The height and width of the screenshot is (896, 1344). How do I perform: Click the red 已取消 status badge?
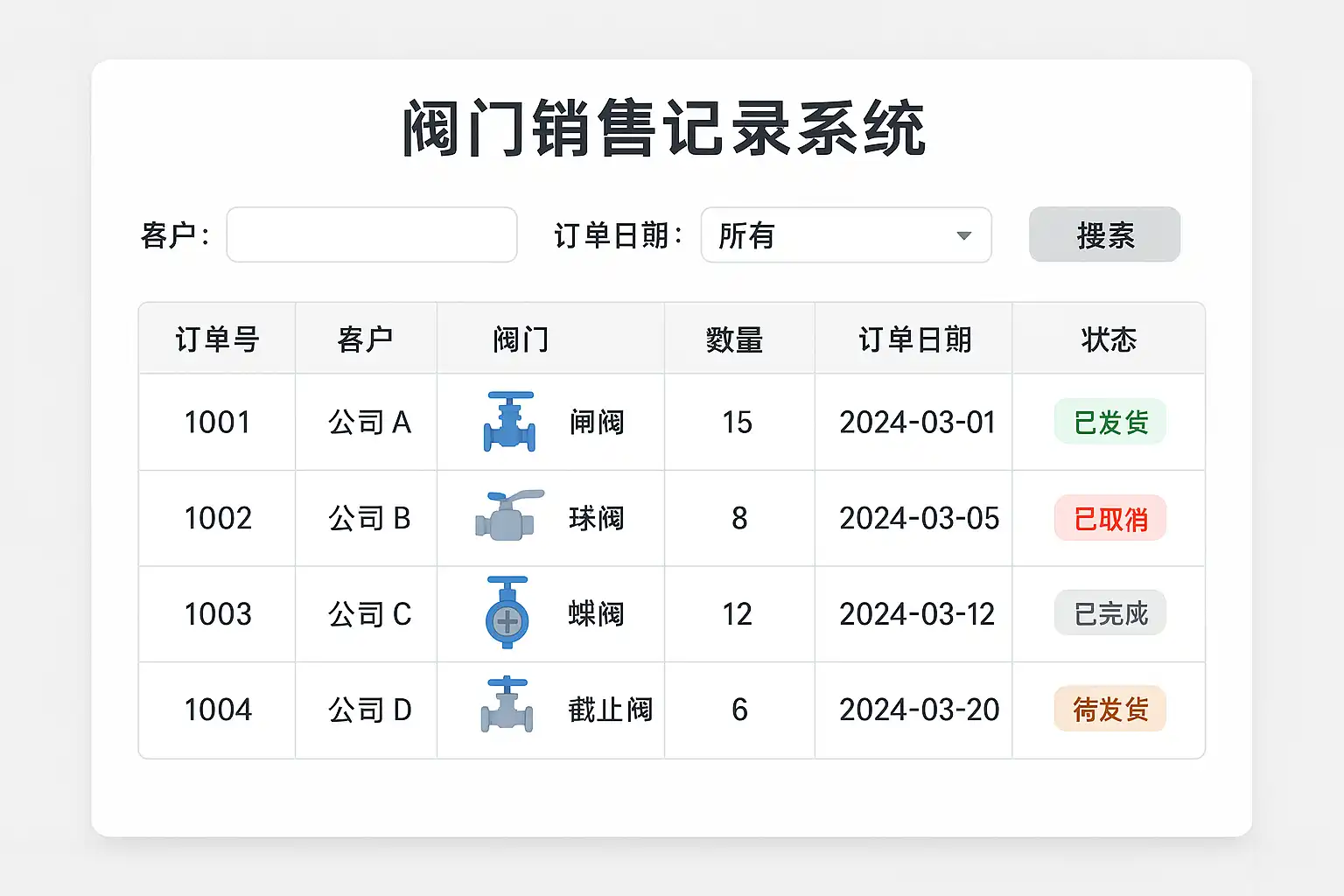pyautogui.click(x=1109, y=519)
